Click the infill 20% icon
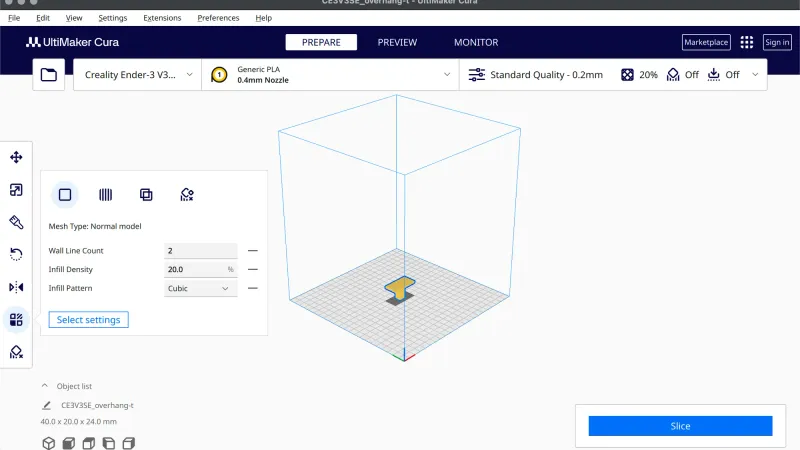The height and width of the screenshot is (450, 800). tap(627, 75)
